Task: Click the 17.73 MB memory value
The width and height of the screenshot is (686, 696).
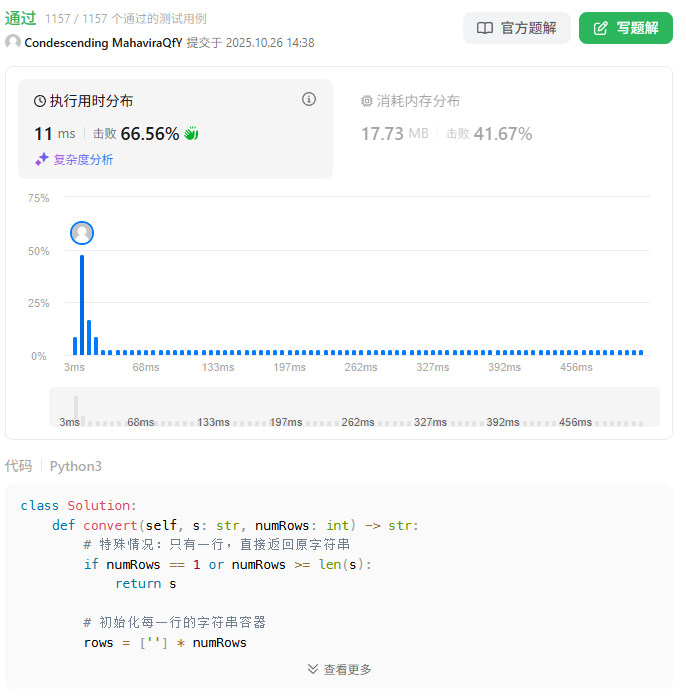Action: tap(394, 134)
